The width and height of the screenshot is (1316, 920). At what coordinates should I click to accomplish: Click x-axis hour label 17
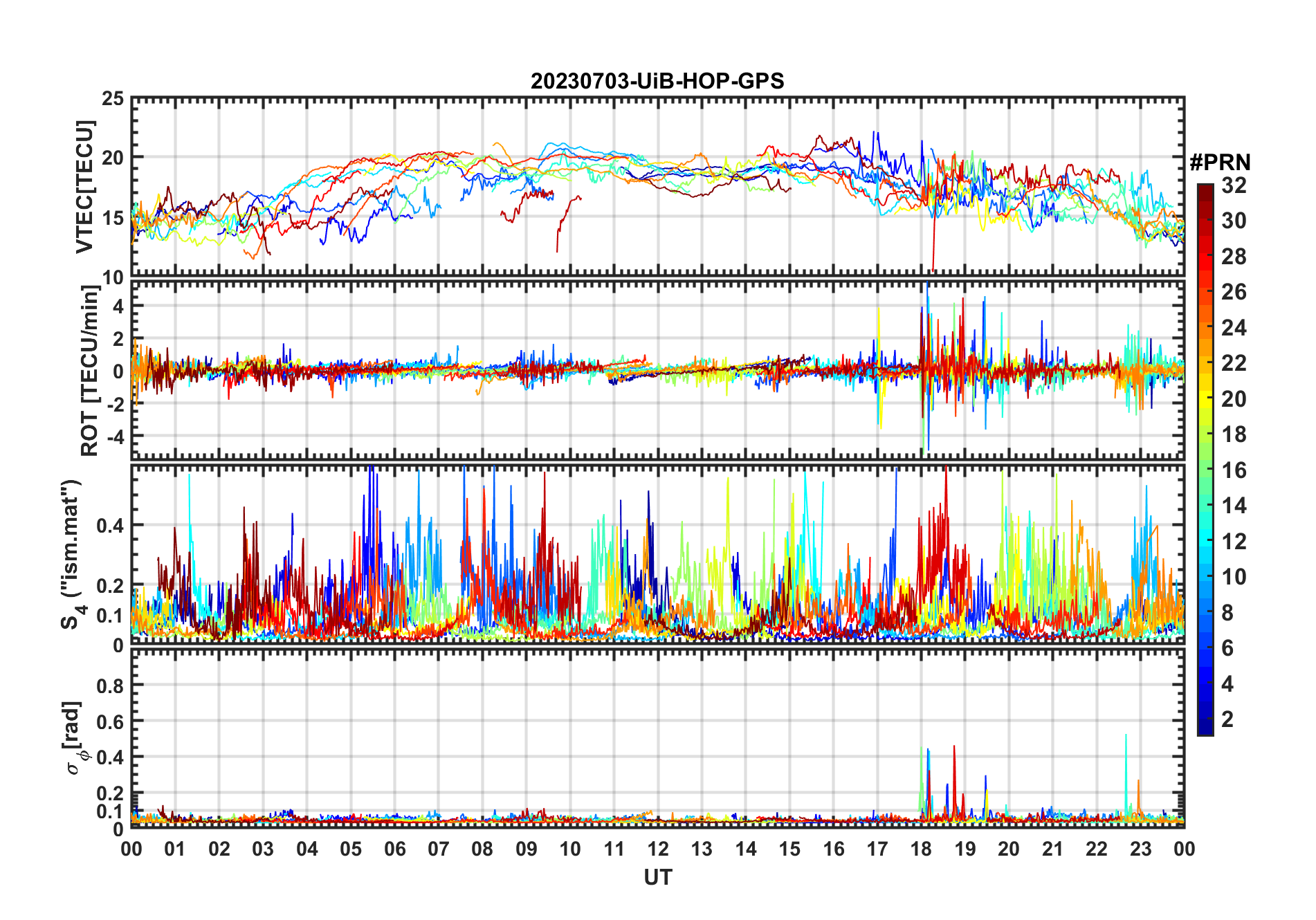click(x=877, y=849)
